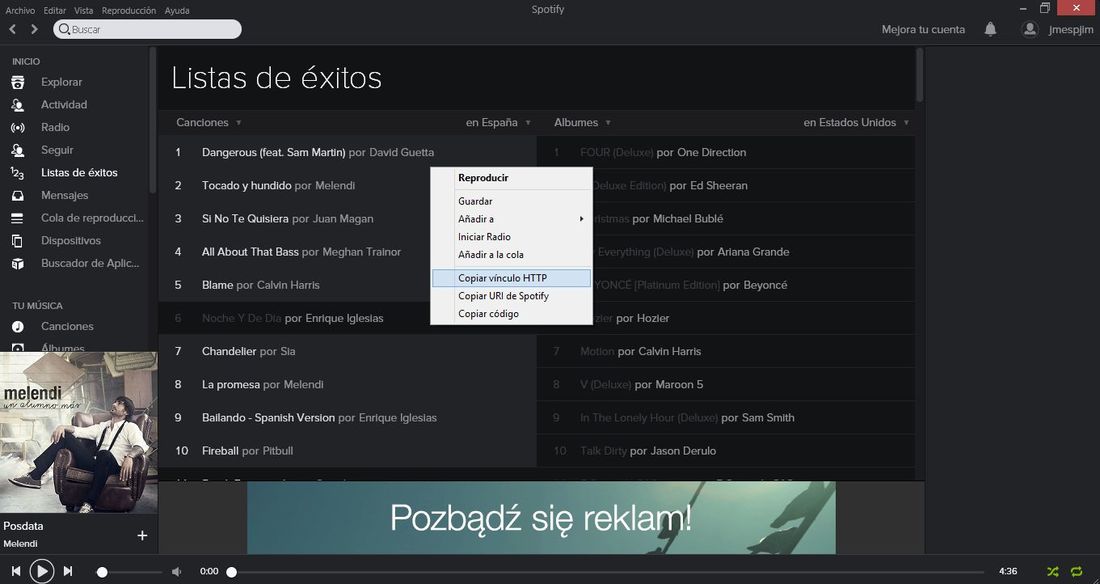Viewport: 1100px width, 584px height.
Task: Choose Reproducir in the context menu
Action: click(511, 178)
